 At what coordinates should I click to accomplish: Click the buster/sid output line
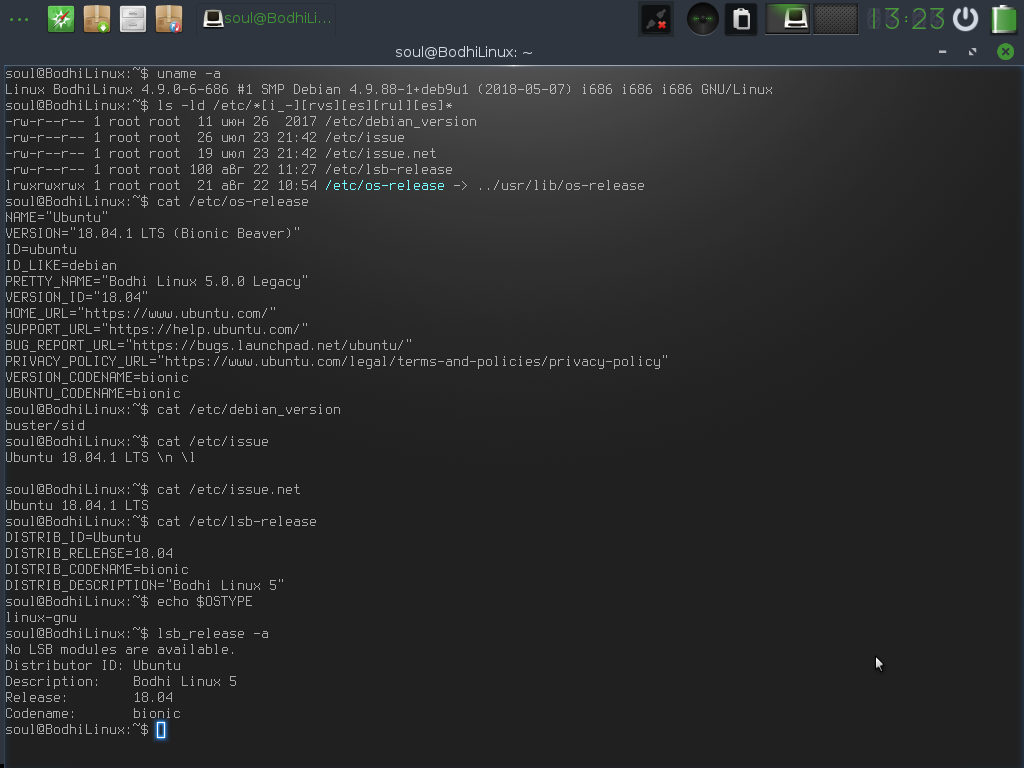coord(45,426)
